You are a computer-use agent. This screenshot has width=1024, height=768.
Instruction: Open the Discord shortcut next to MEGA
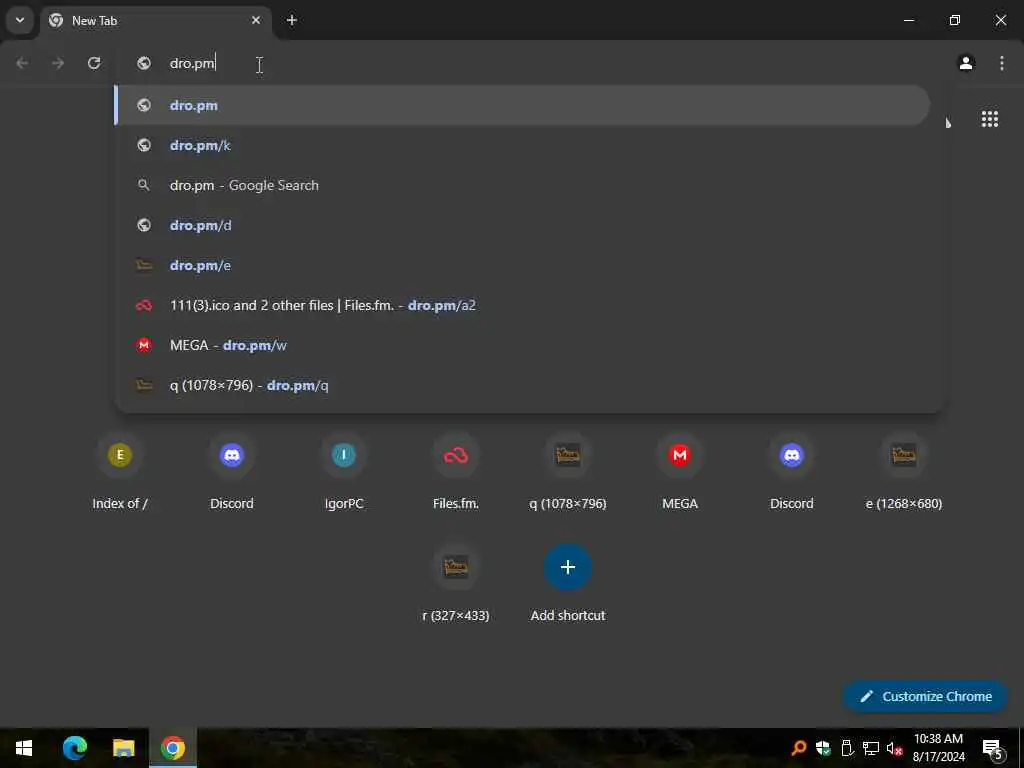[792, 474]
